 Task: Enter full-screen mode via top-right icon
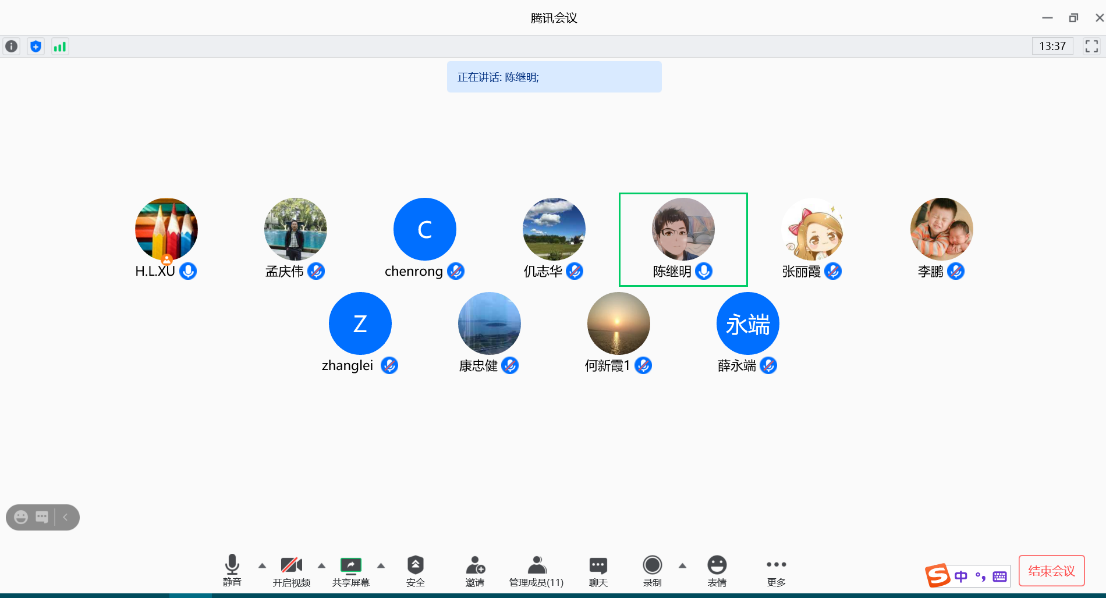point(1092,46)
